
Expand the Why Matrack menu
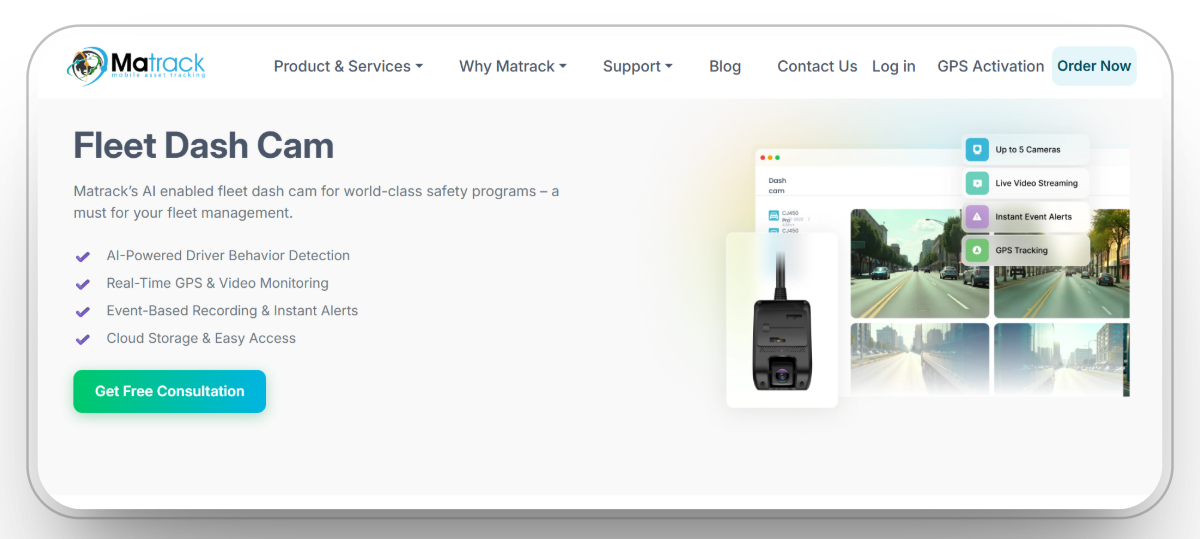513,66
